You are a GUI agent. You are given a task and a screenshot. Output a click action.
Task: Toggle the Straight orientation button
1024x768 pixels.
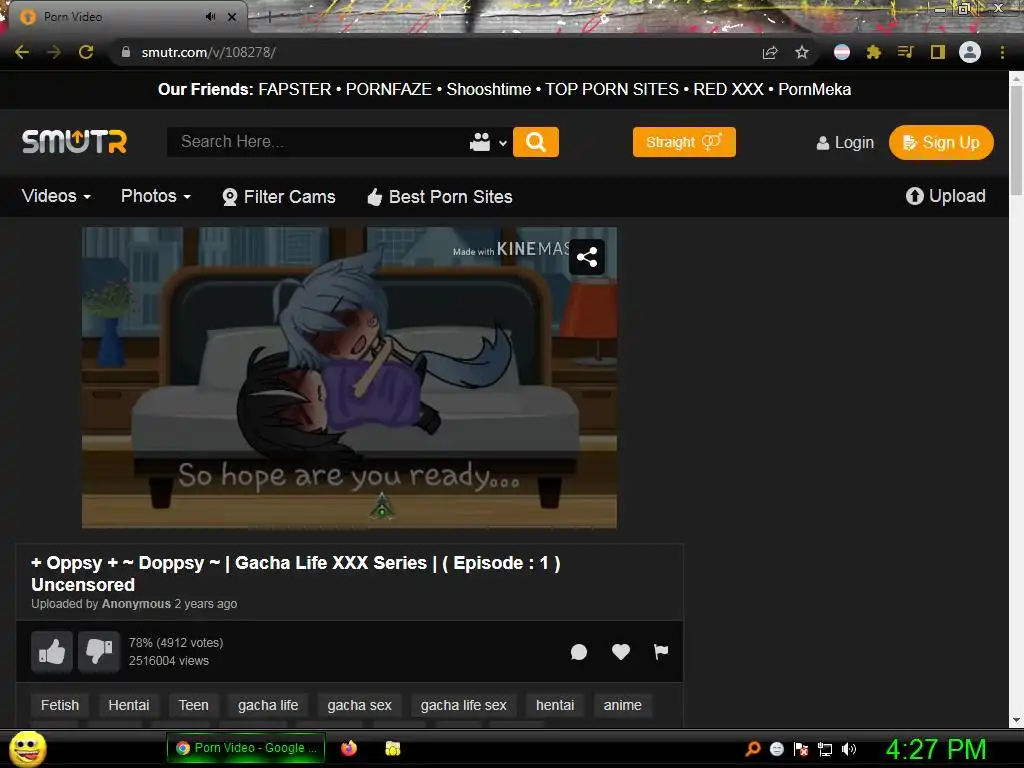pyautogui.click(x=684, y=142)
